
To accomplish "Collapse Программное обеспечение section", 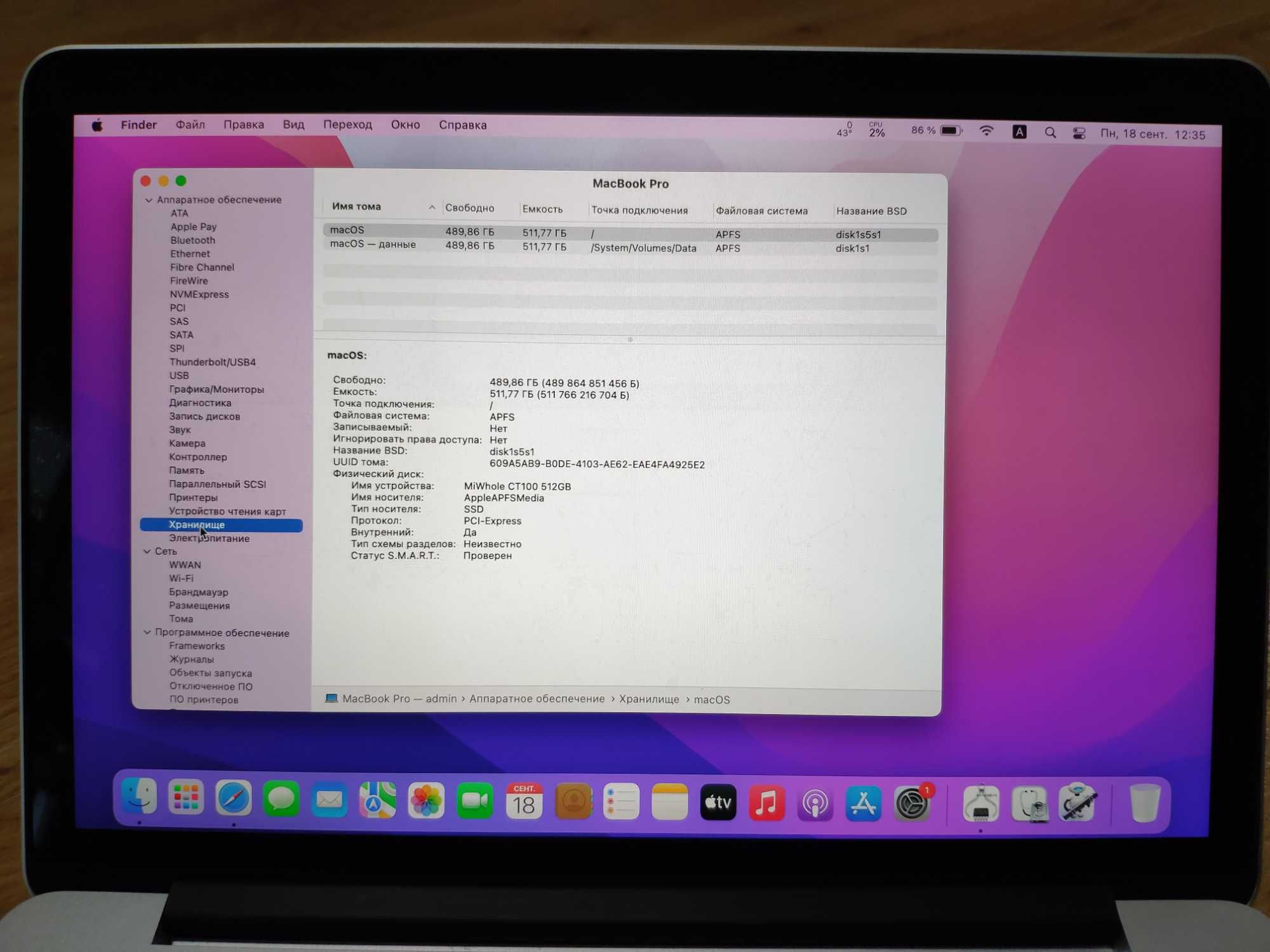I will (x=147, y=633).
